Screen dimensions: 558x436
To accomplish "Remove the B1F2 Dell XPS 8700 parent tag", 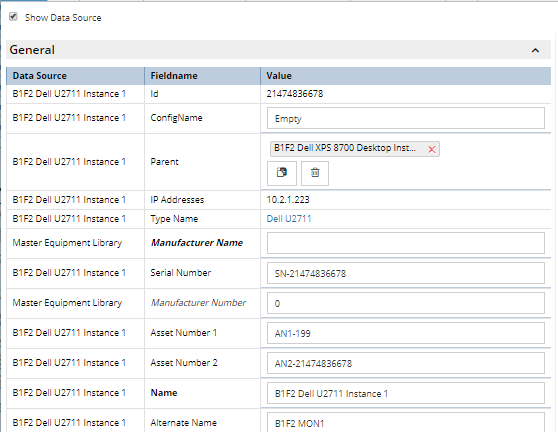I will click(432, 149).
